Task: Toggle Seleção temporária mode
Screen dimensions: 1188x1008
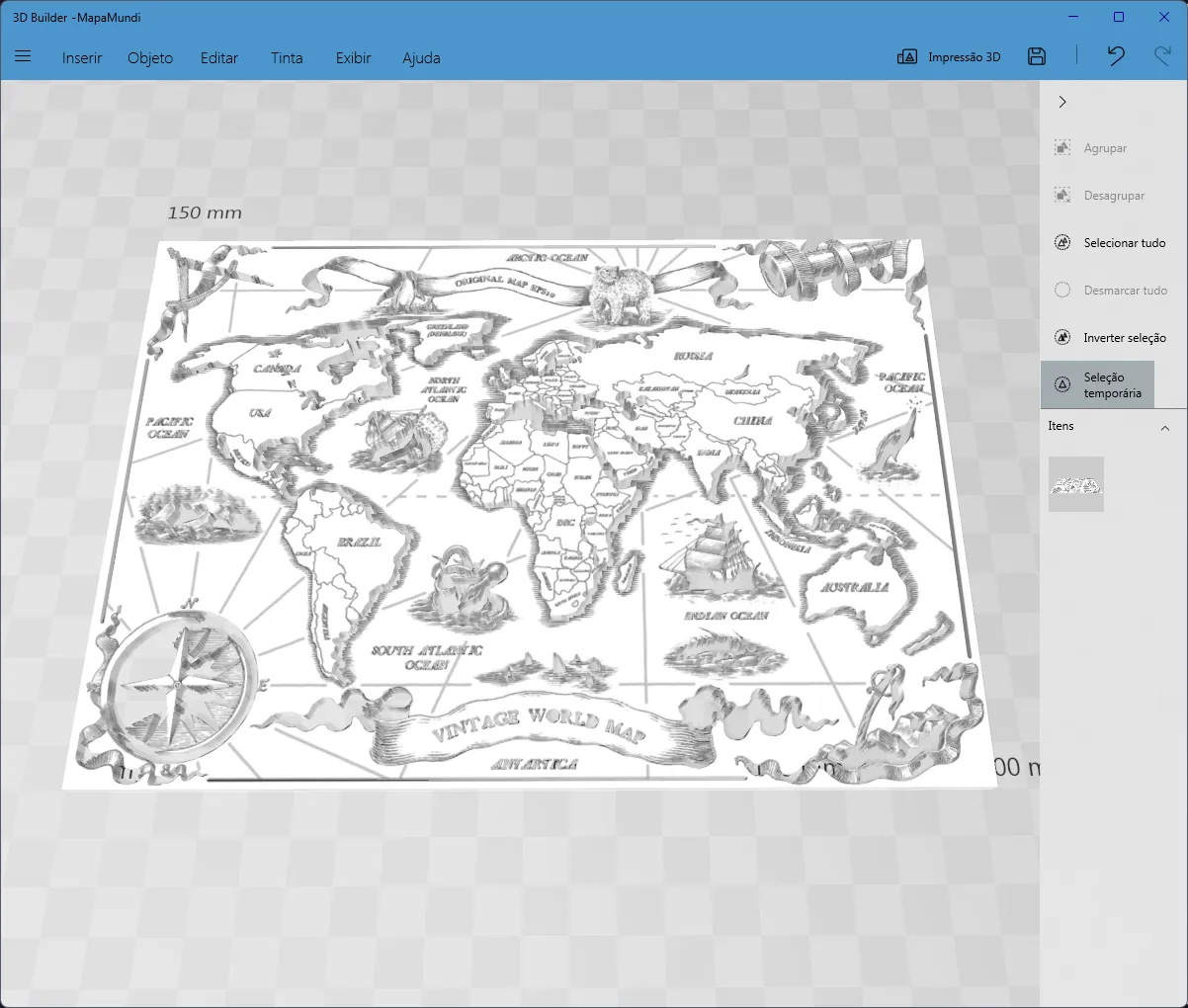Action: 1097,384
